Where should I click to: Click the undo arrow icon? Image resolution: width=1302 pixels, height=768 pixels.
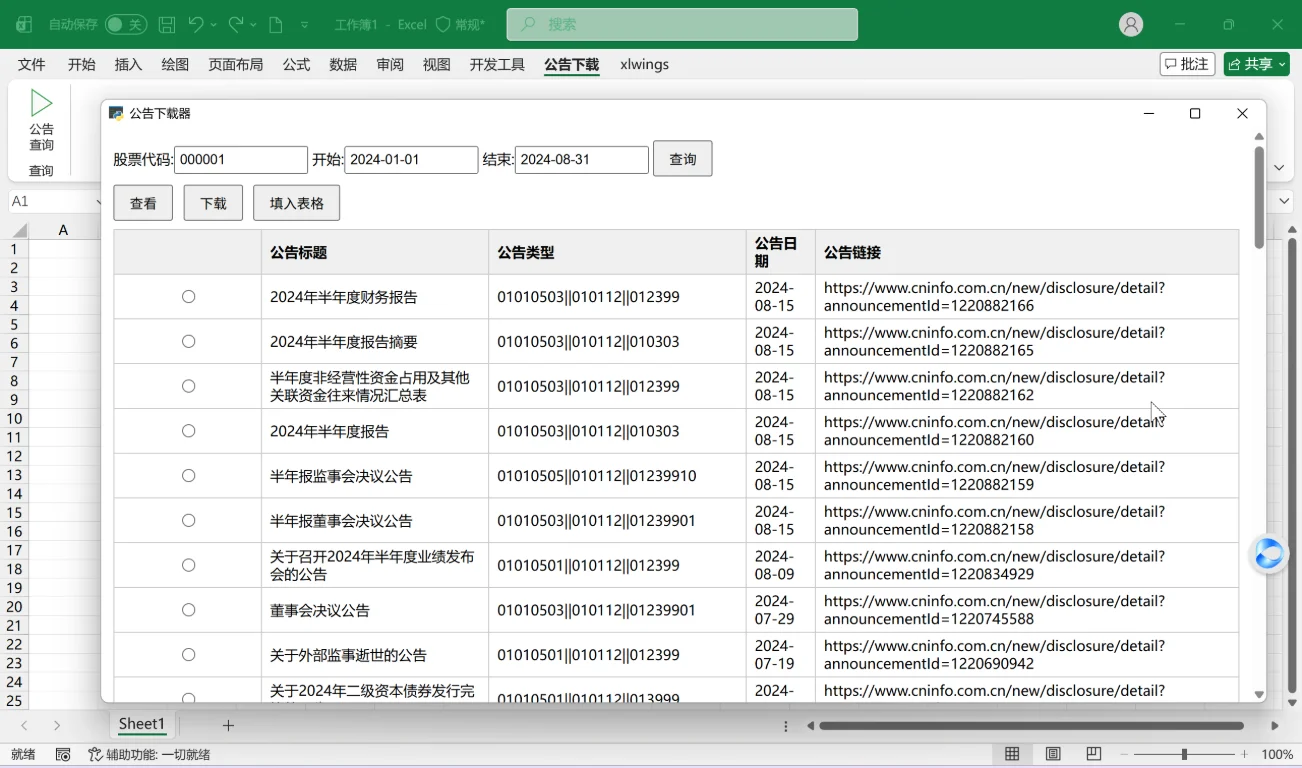pyautogui.click(x=196, y=25)
